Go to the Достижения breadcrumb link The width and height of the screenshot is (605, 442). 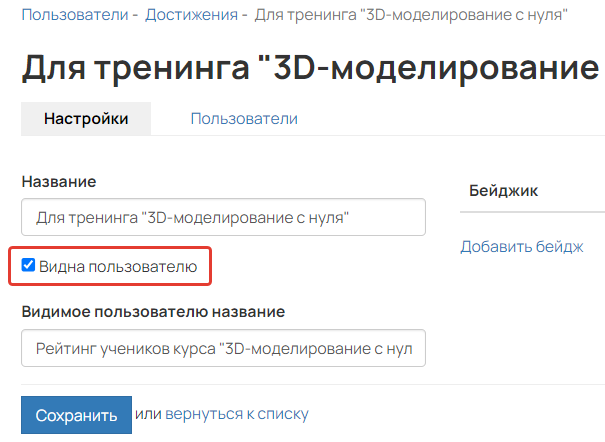click(x=191, y=15)
